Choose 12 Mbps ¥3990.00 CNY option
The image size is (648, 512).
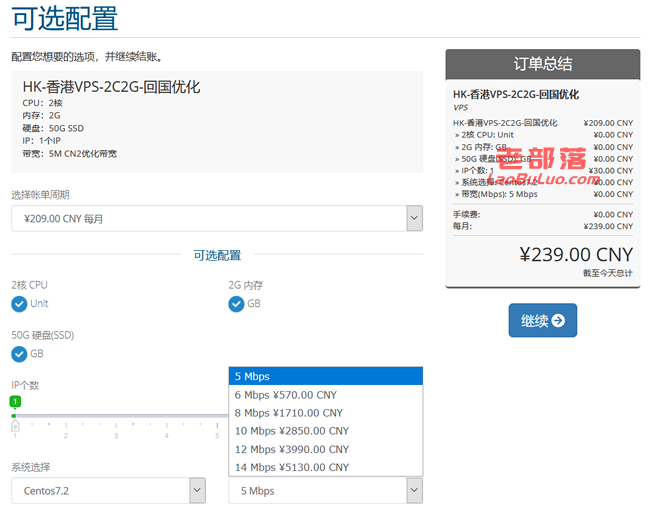click(326, 449)
